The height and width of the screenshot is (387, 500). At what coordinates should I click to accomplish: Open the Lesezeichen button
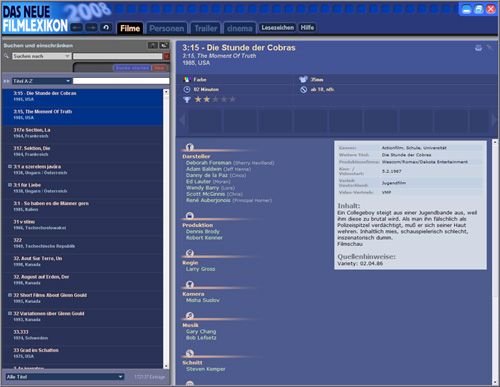pos(277,28)
